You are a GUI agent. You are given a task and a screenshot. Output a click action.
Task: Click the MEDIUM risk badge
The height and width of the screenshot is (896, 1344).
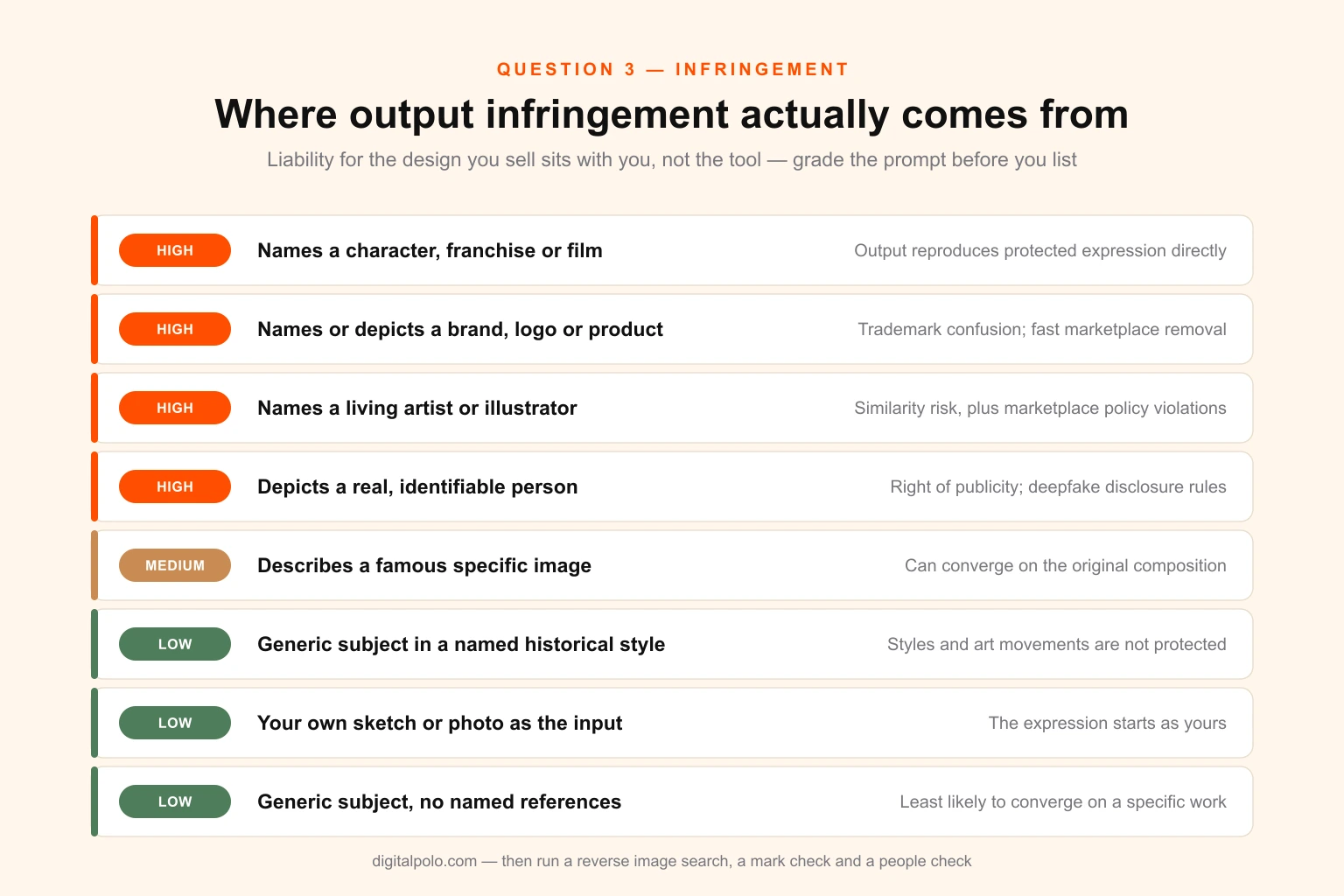pos(175,565)
